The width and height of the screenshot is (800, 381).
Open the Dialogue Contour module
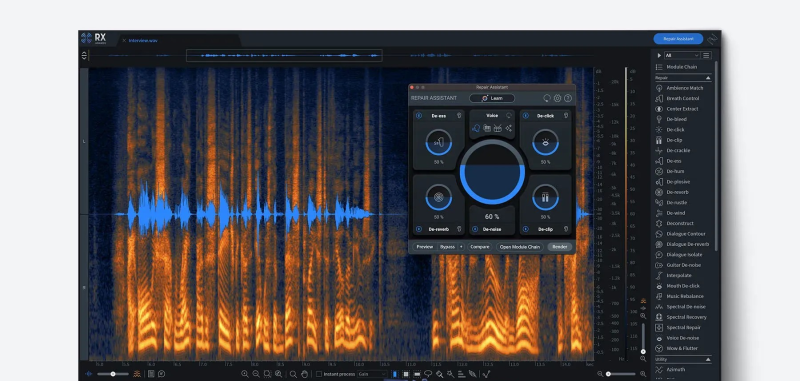coord(681,234)
